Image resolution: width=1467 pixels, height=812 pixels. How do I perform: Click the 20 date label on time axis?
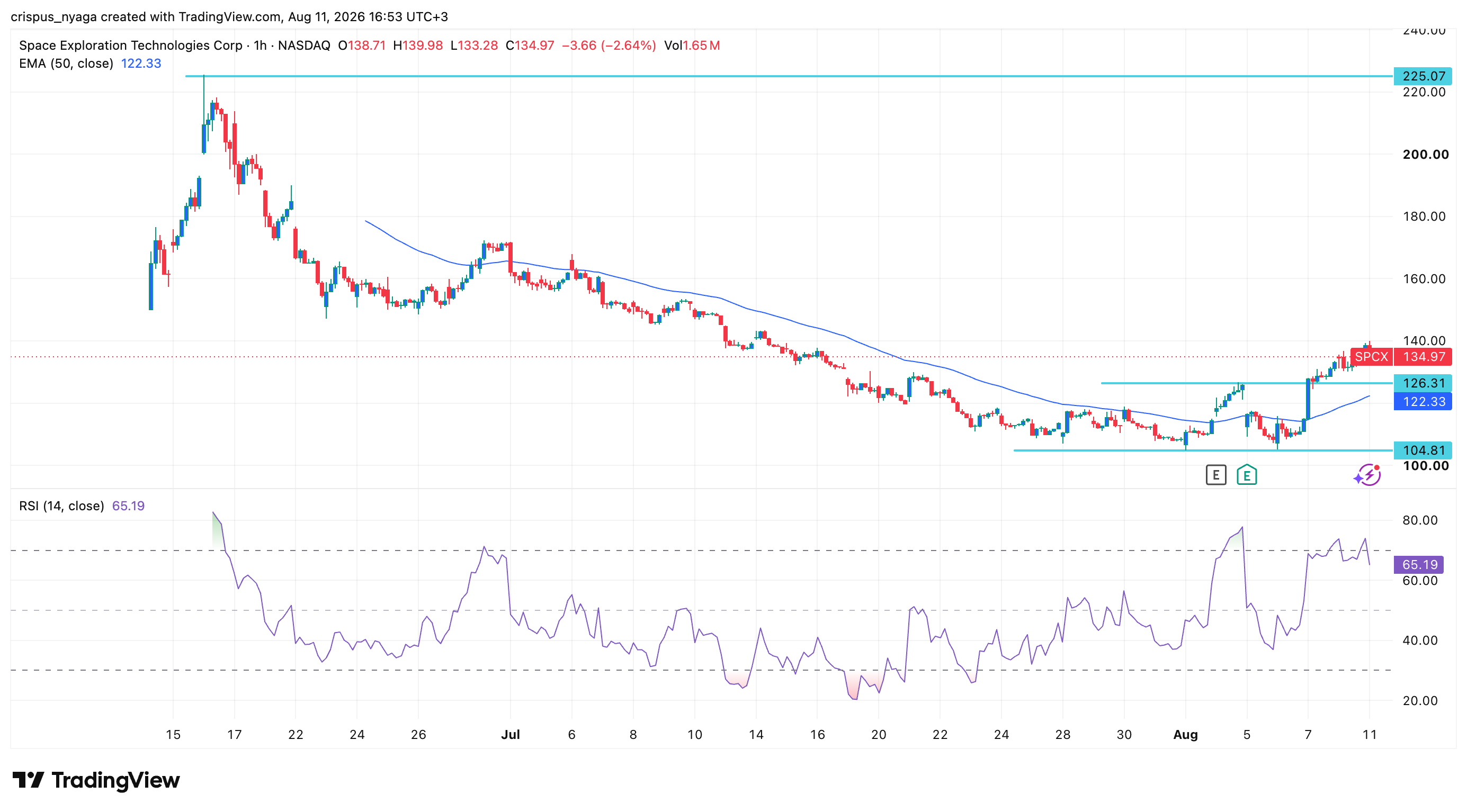(879, 735)
